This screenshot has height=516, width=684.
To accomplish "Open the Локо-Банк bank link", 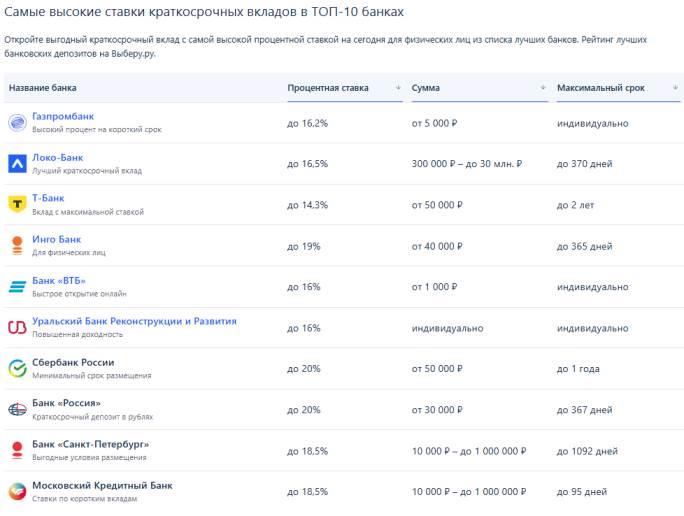I will click(x=58, y=158).
